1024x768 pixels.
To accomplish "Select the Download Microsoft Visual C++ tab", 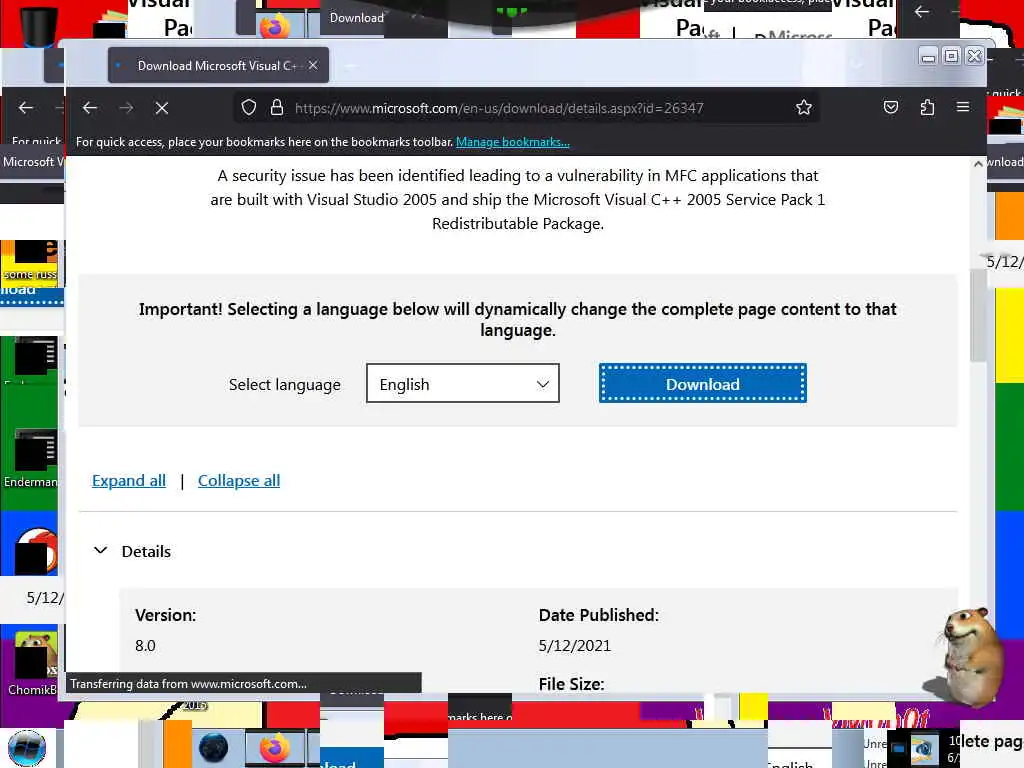I will click(x=218, y=65).
